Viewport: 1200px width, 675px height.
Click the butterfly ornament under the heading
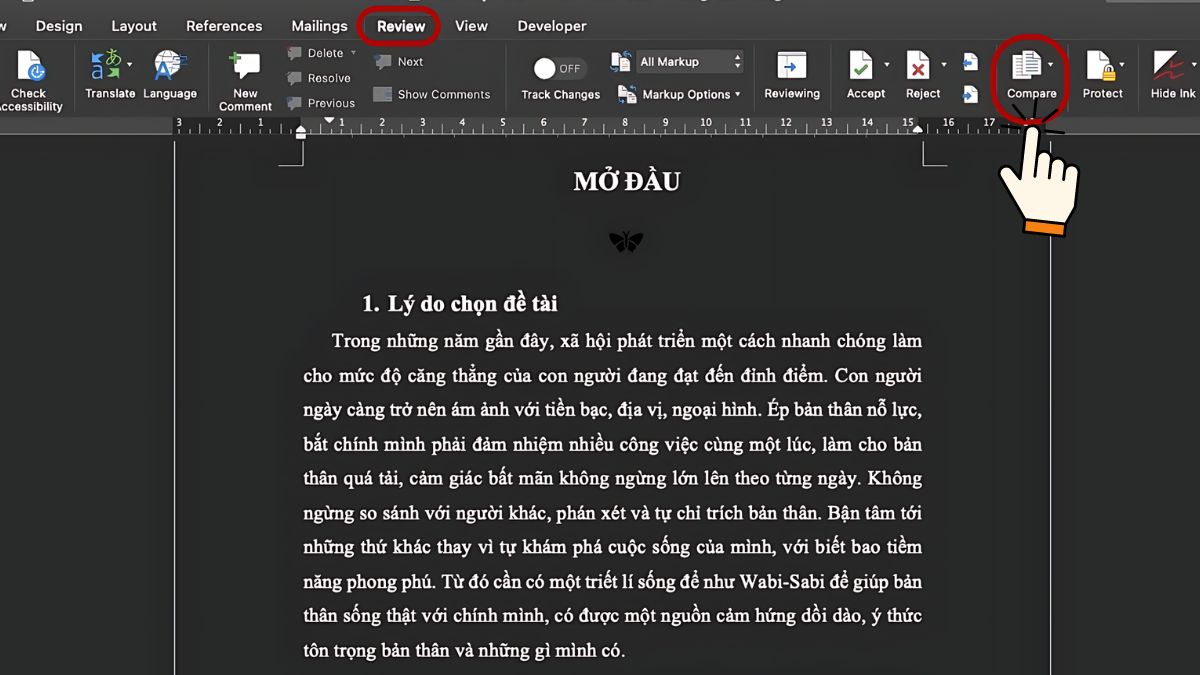tap(626, 241)
